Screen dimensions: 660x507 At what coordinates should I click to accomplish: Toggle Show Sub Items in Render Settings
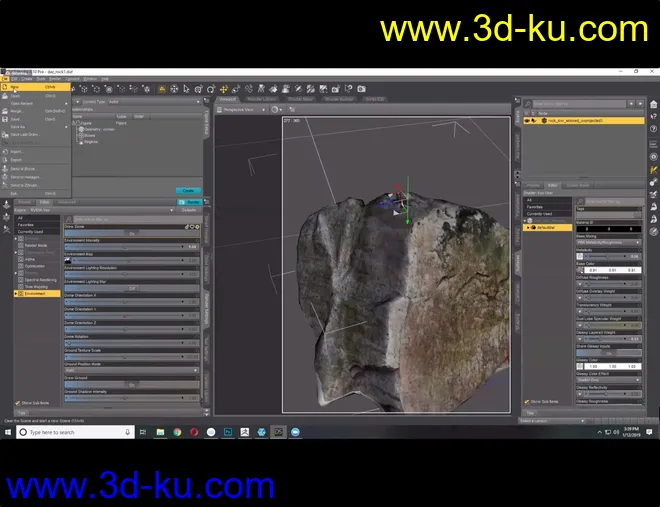18,403
